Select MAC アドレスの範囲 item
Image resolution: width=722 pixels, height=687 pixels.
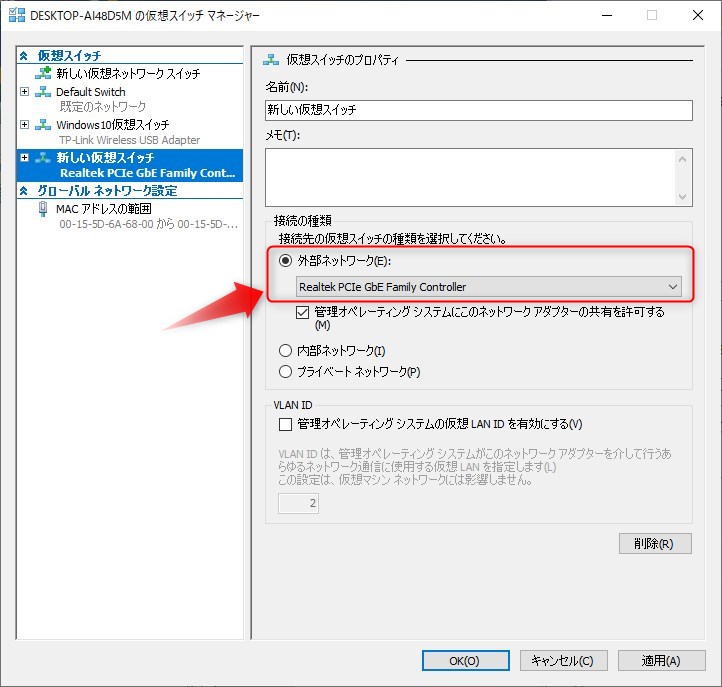[104, 209]
